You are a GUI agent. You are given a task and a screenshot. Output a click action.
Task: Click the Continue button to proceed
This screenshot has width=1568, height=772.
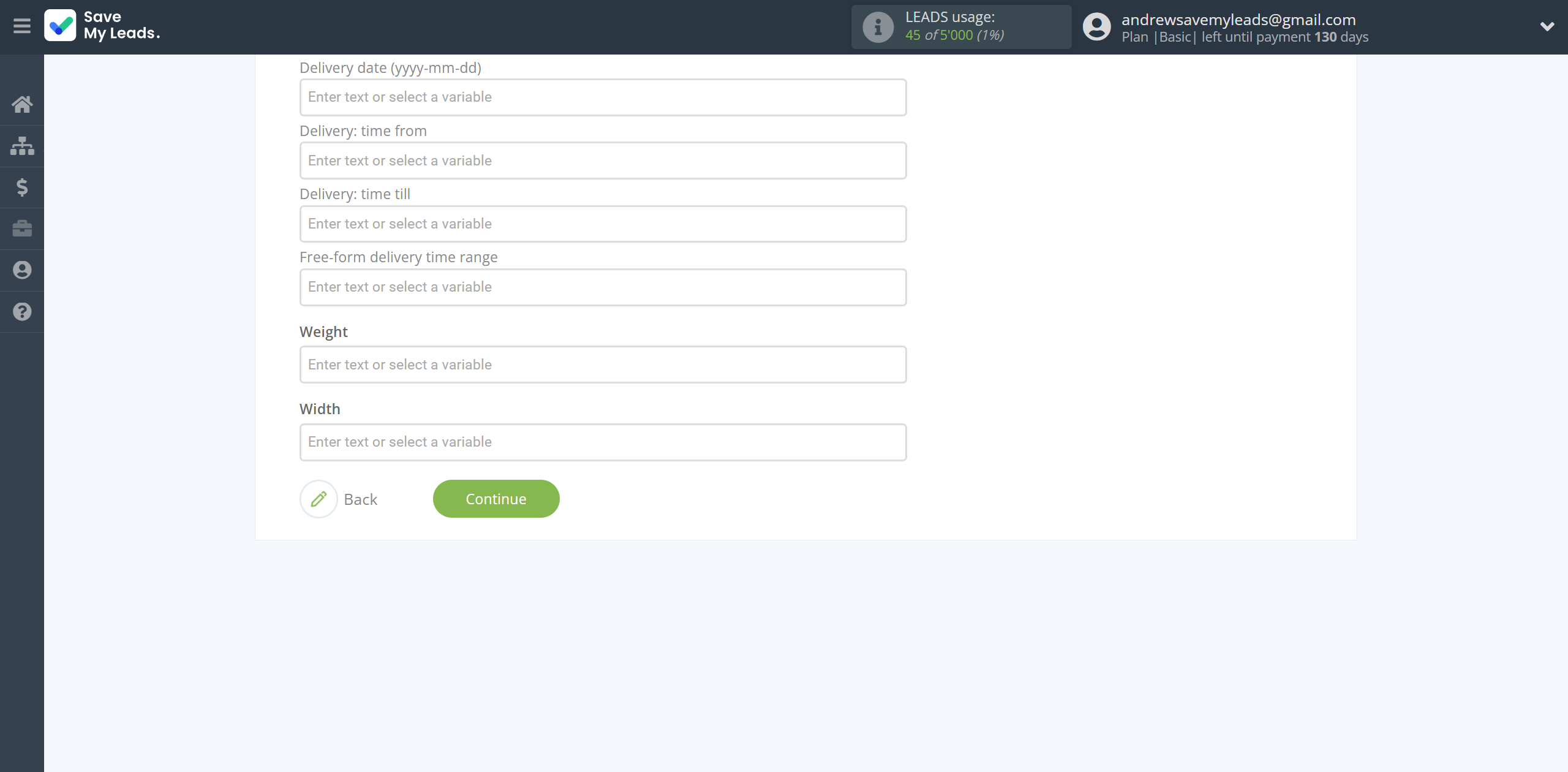pos(496,498)
